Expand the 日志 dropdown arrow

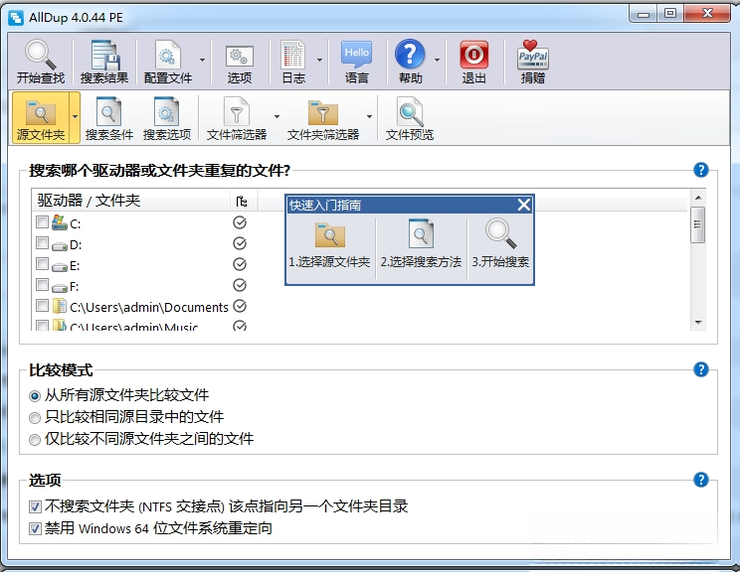[320, 60]
